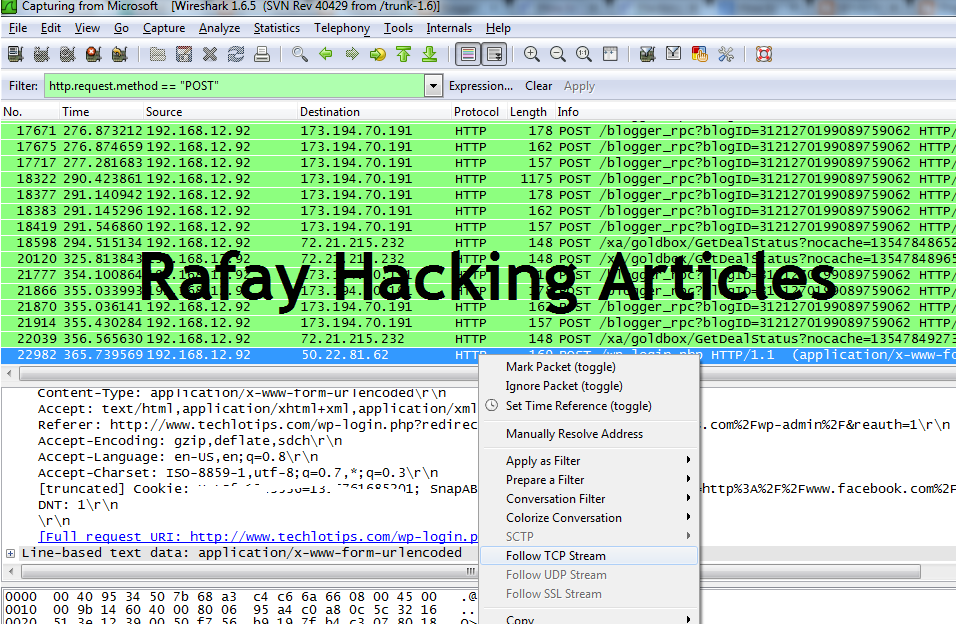Viewport: 956px width, 624px height.
Task: Clear the display filter
Action: [539, 86]
